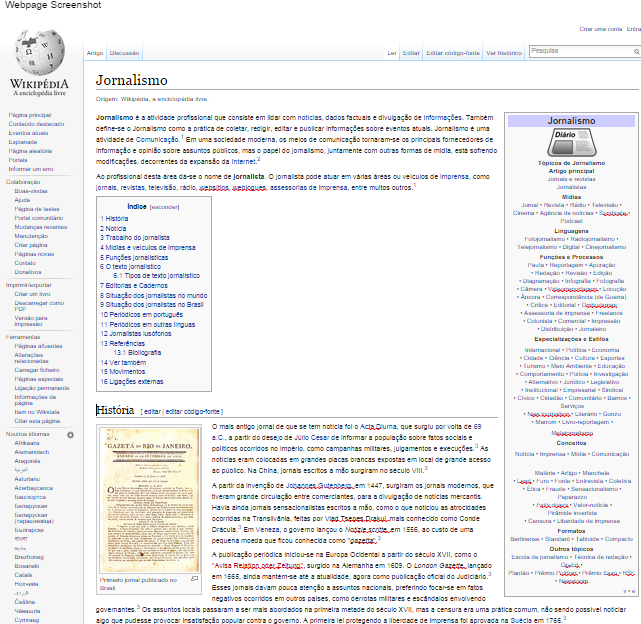Click the Criar uma conta link

point(599,29)
